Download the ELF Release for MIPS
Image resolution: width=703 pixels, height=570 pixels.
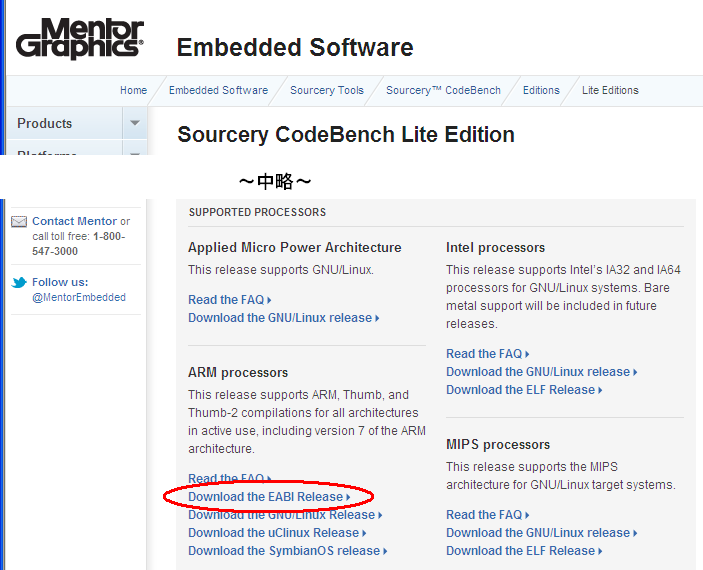pyautogui.click(x=524, y=550)
